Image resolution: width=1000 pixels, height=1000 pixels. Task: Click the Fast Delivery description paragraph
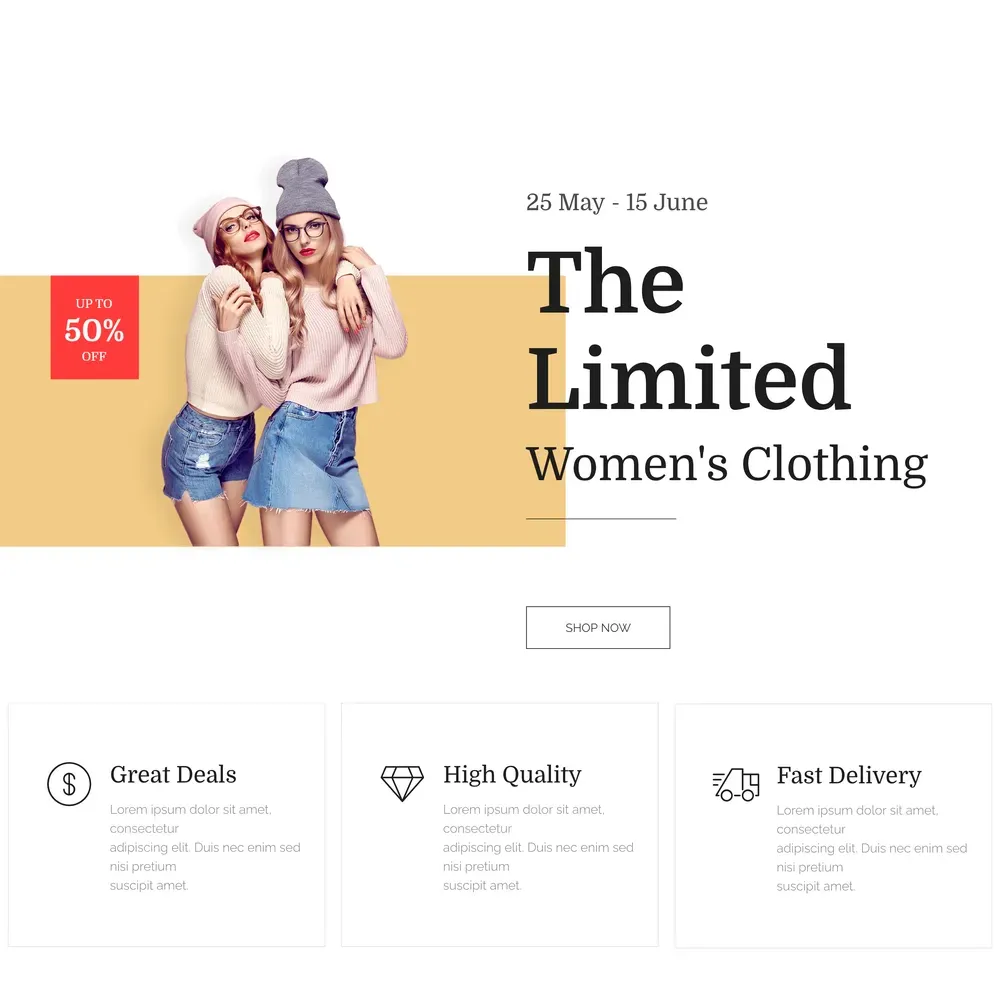click(872, 848)
